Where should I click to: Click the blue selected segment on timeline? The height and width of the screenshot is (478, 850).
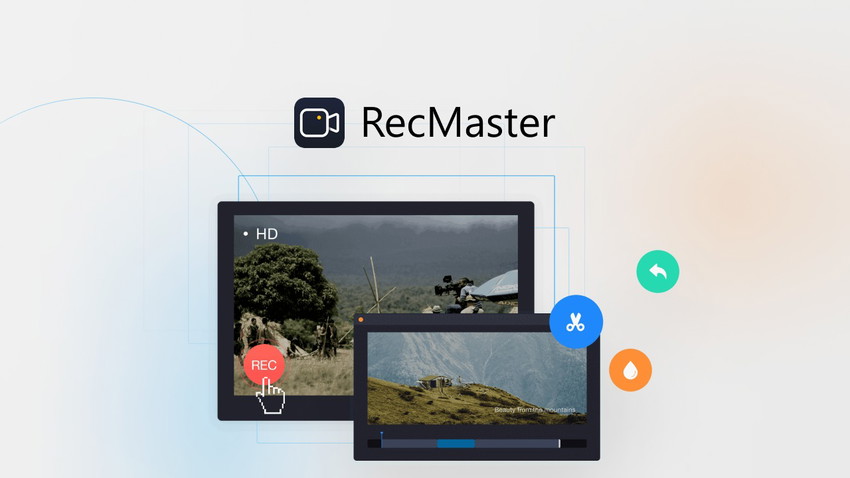click(456, 443)
